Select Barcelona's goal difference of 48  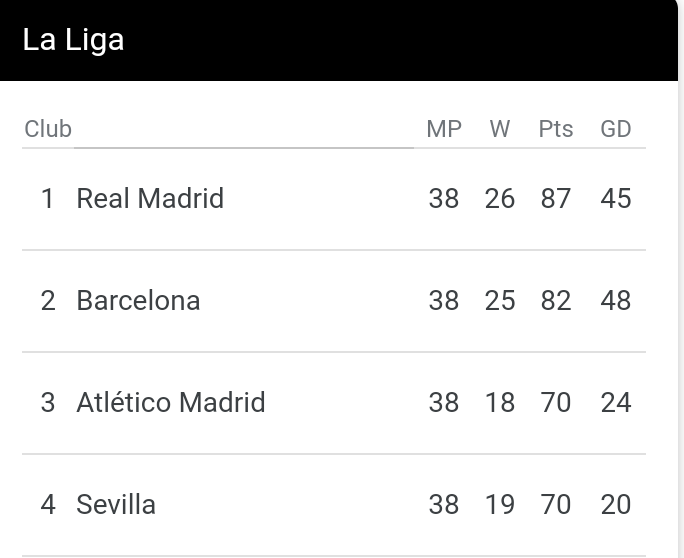(x=616, y=301)
